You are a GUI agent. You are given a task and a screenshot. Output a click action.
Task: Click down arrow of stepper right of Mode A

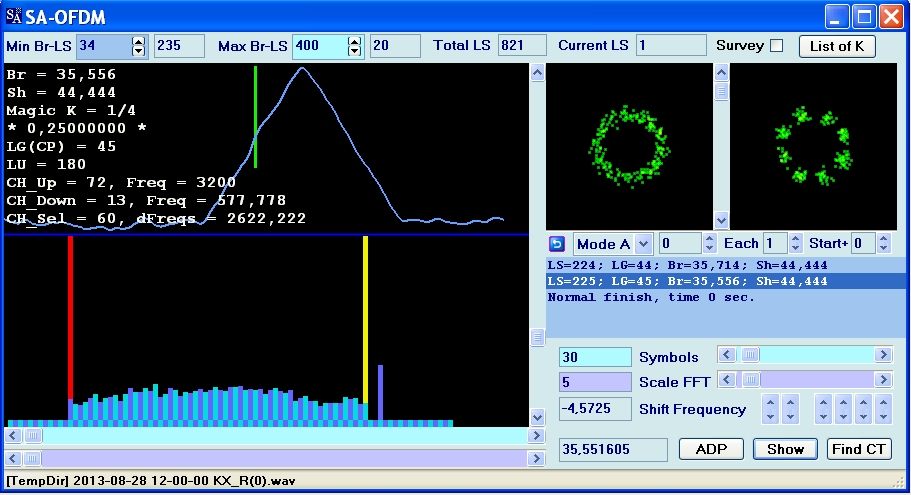[x=709, y=248]
